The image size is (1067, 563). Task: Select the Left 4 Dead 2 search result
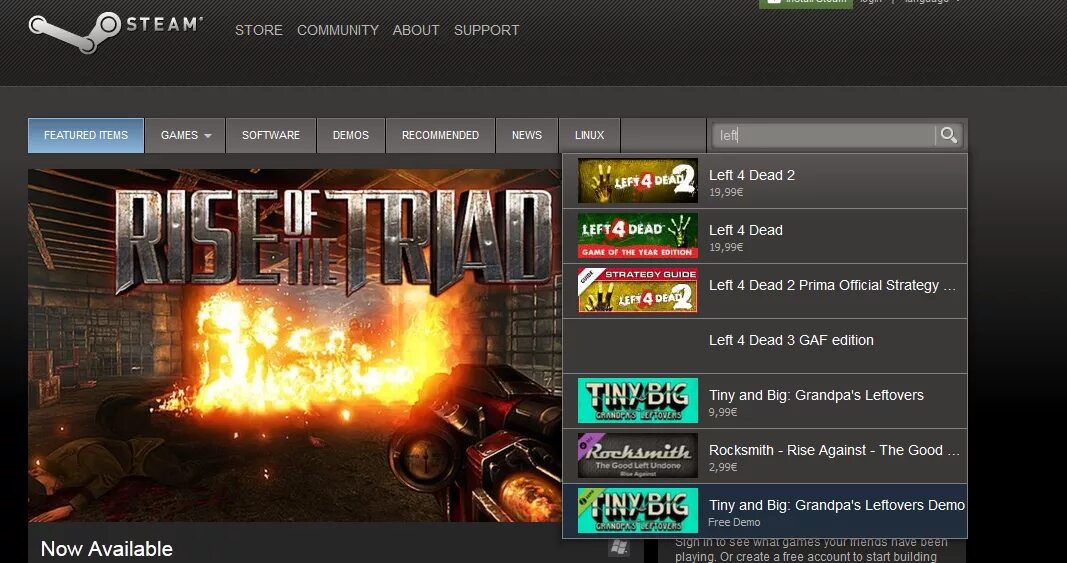(765, 181)
